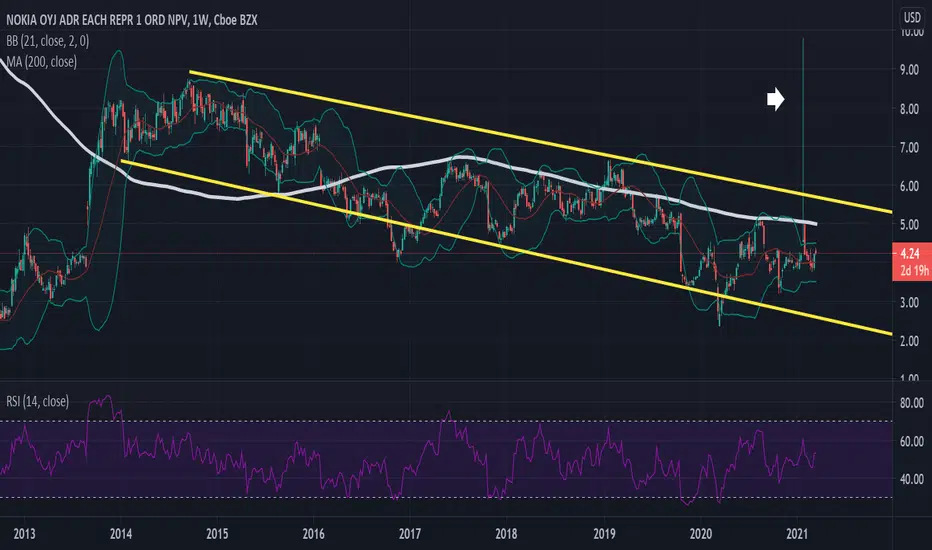Click the 3.00 price axis label
This screenshot has height=550, width=932.
click(x=909, y=302)
